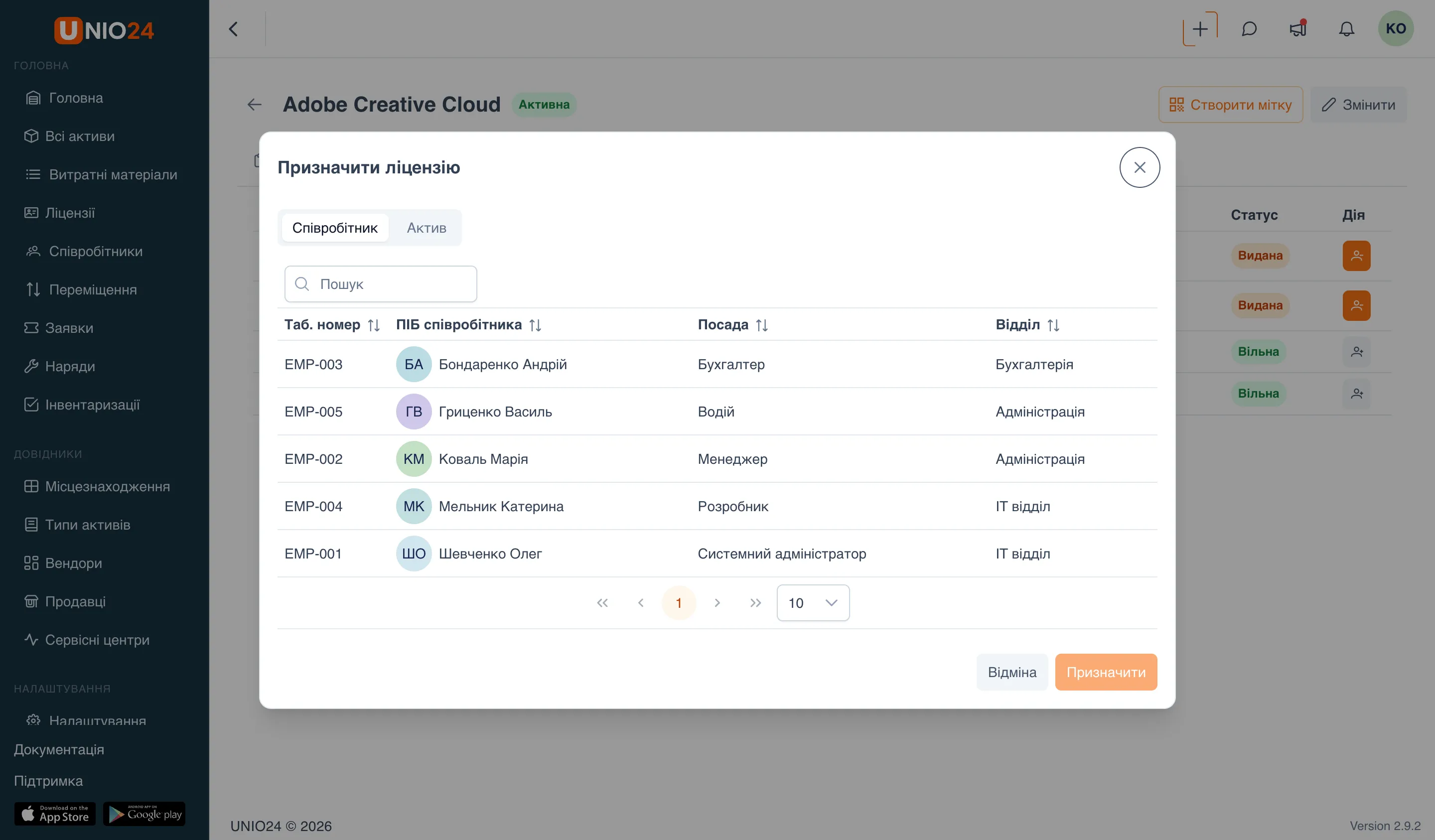The width and height of the screenshot is (1435, 840).
Task: Click the plus add icon in header
Action: click(x=1200, y=29)
